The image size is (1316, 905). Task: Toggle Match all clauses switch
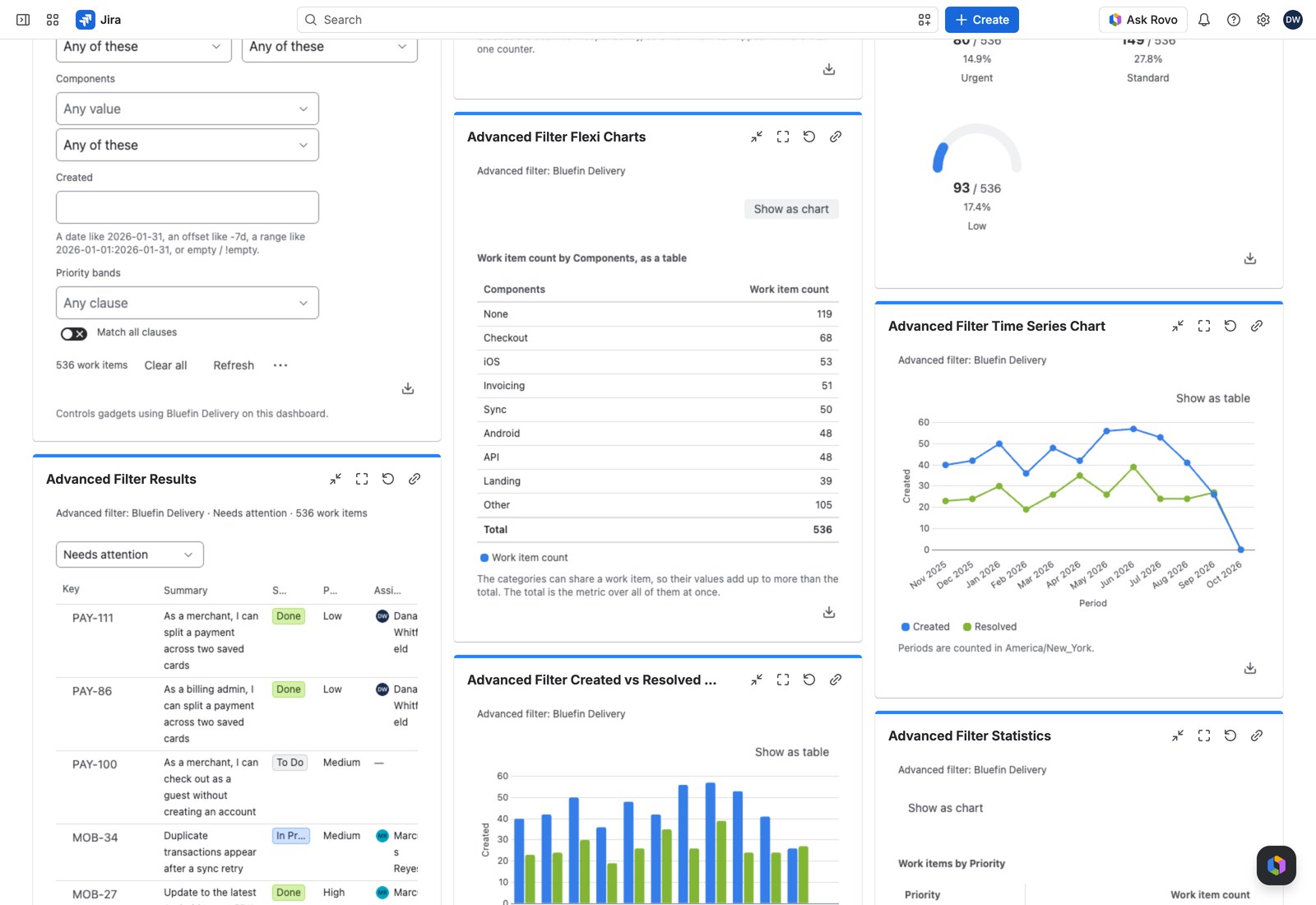click(73, 333)
